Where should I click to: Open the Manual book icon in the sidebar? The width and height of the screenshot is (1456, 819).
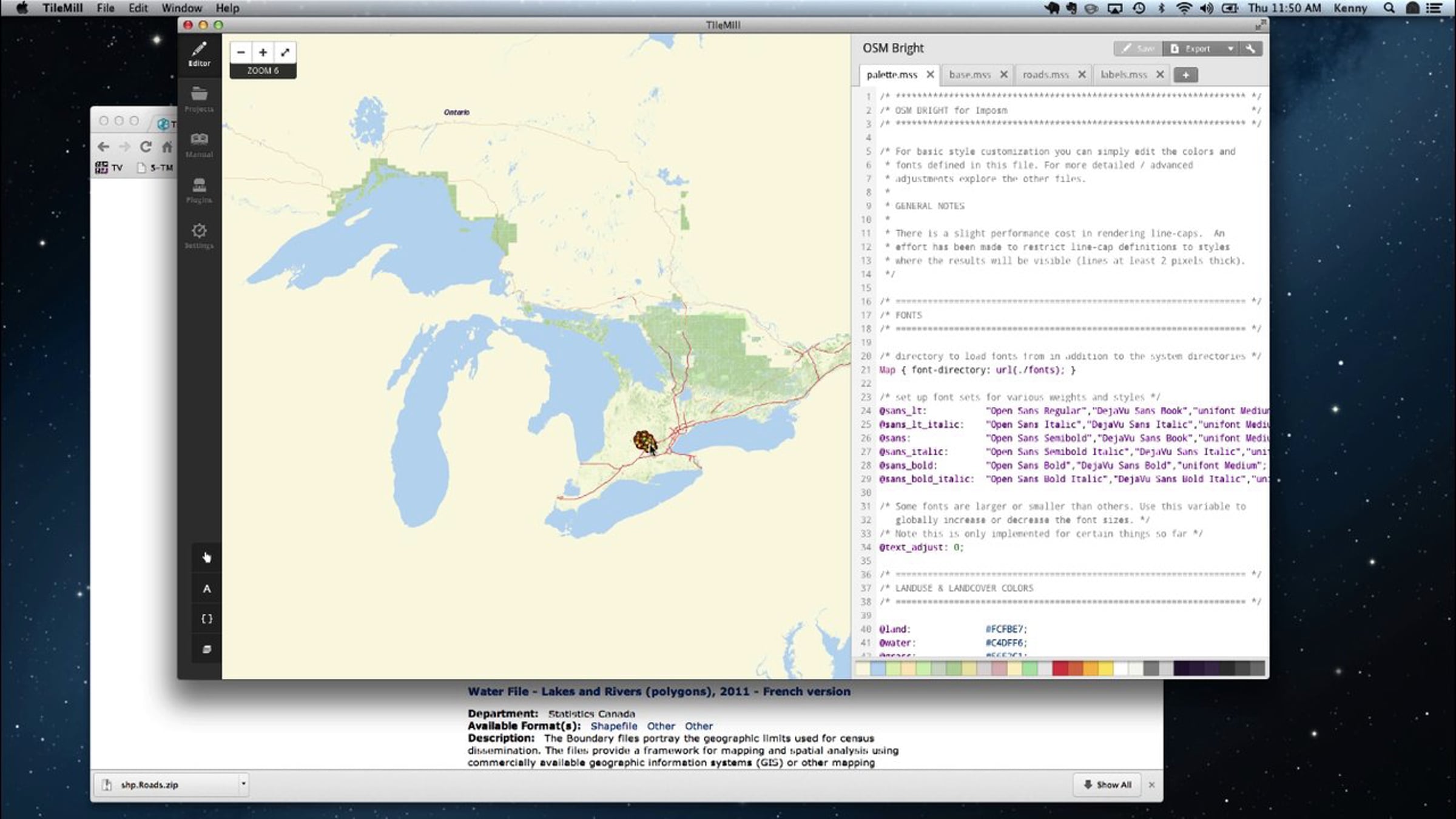click(199, 145)
